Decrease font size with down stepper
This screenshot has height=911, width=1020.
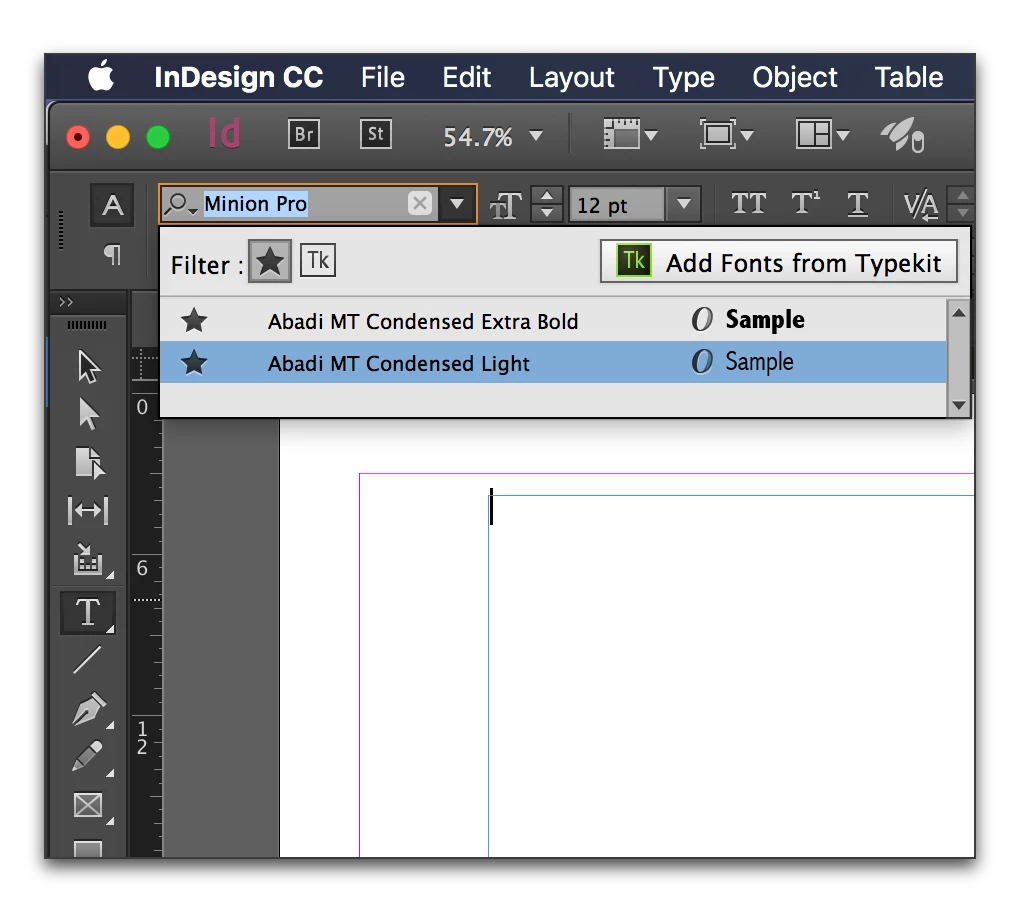click(547, 213)
